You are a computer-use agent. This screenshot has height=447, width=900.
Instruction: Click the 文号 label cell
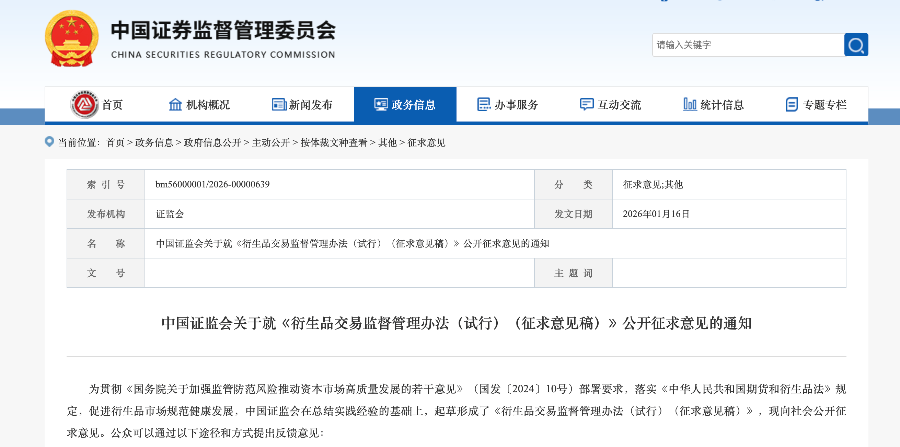click(x=106, y=273)
